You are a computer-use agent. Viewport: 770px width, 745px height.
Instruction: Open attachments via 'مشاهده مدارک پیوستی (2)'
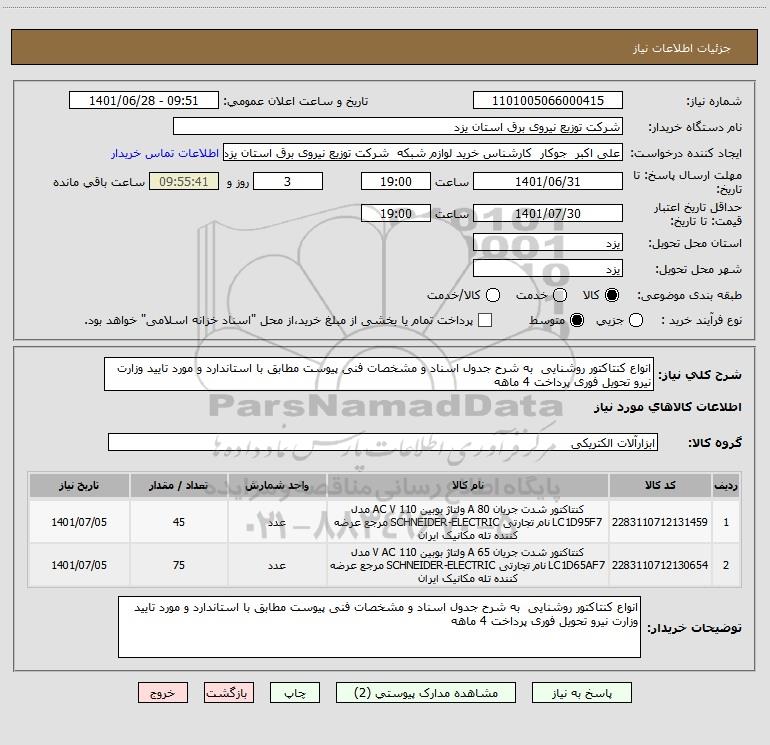pos(426,692)
